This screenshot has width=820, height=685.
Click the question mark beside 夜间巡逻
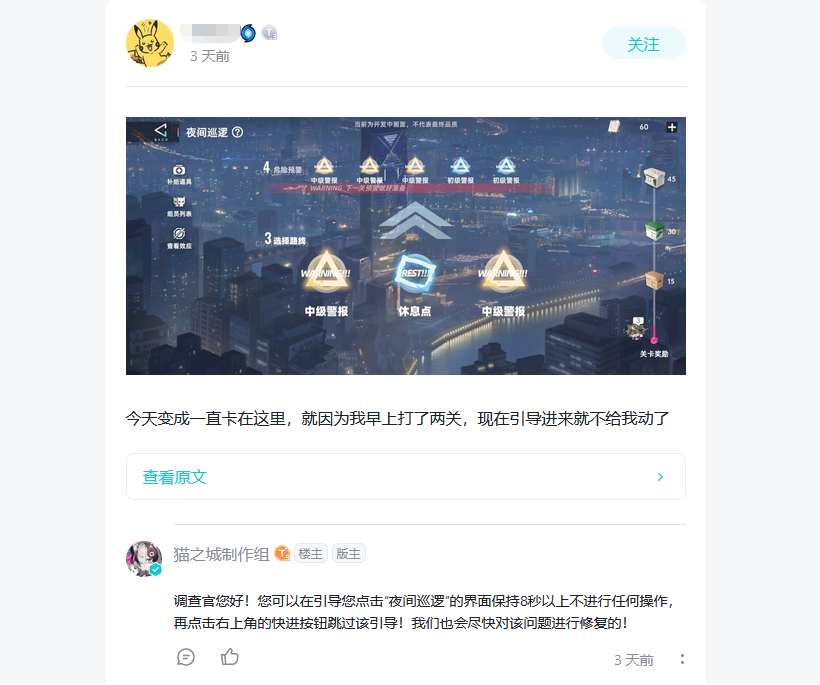click(x=237, y=132)
